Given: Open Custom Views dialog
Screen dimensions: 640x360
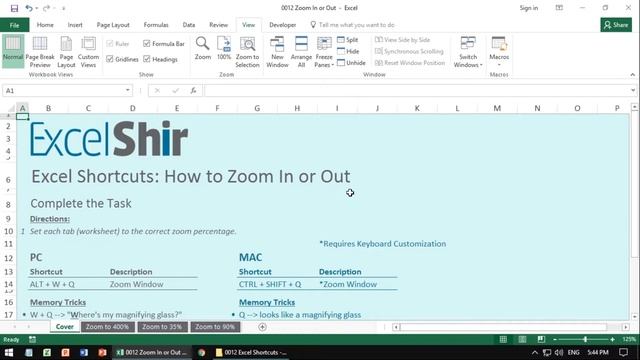Looking at the screenshot, I should (x=88, y=51).
